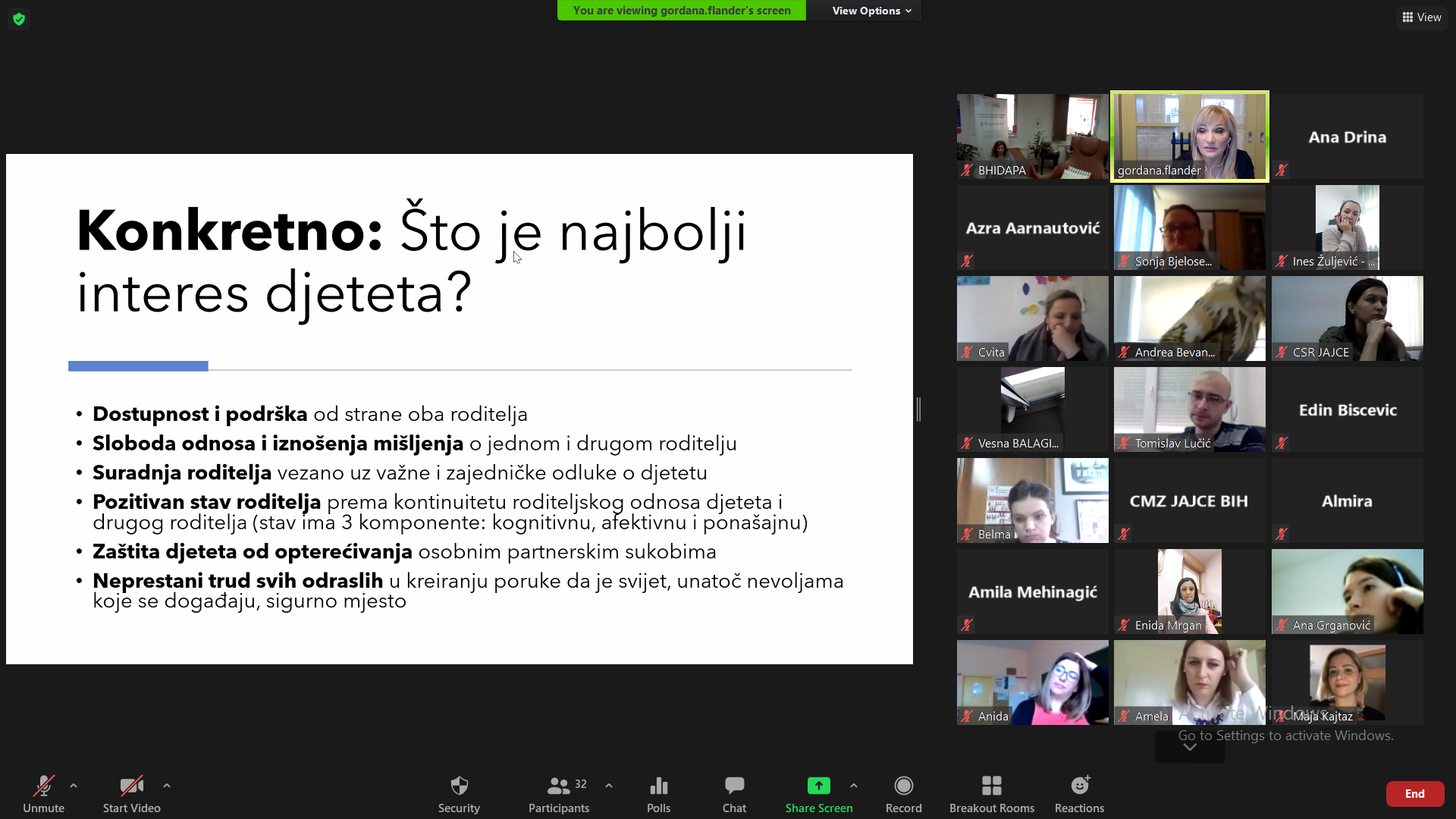Open the View layout menu at top right
This screenshot has width=1456, height=819.
1421,17
